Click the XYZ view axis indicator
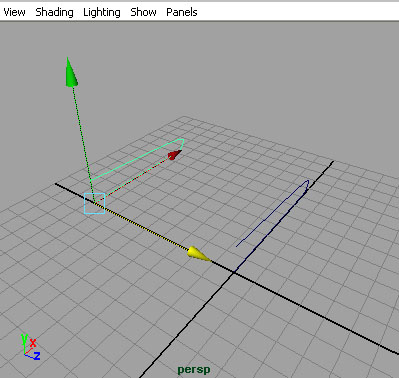Viewport: 399px width, 378px height. (x=30, y=347)
